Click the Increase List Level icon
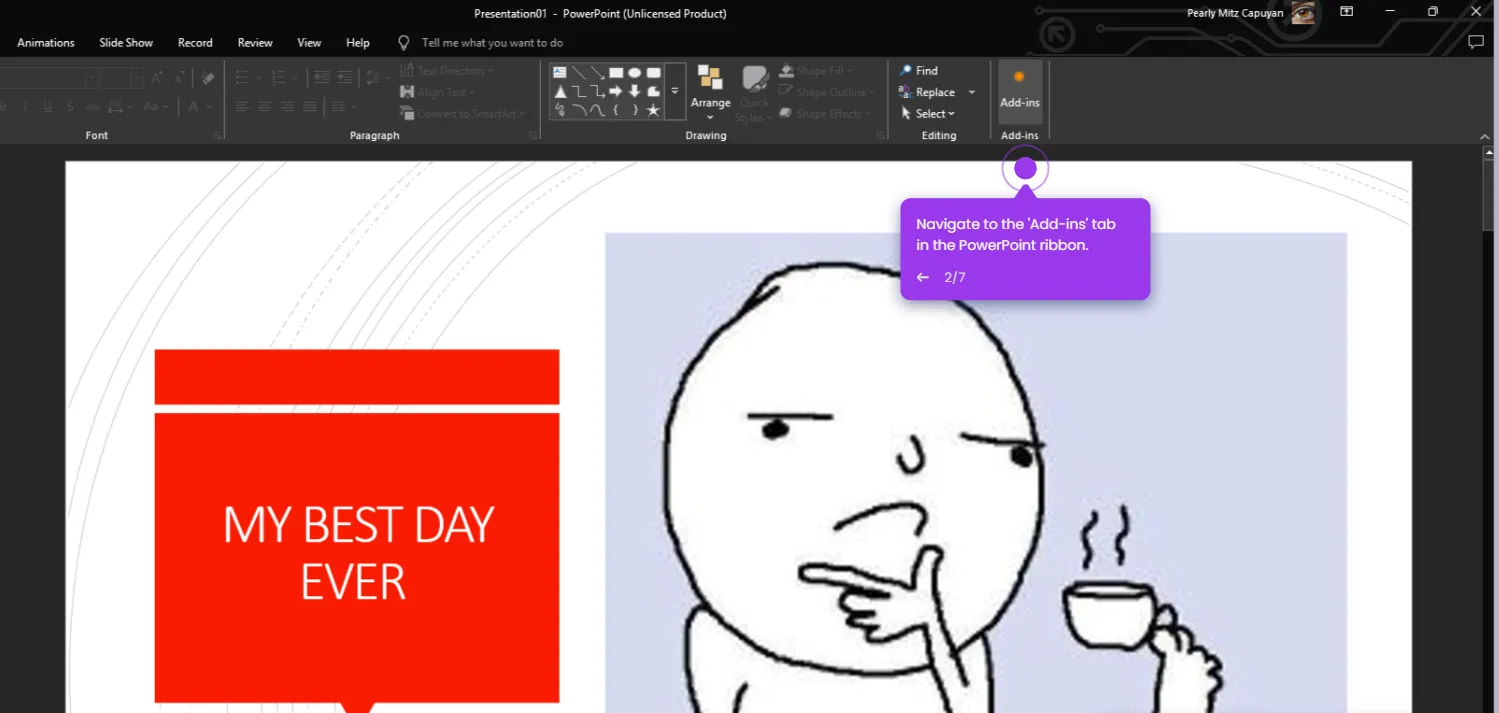The height and width of the screenshot is (713, 1499). [344, 77]
